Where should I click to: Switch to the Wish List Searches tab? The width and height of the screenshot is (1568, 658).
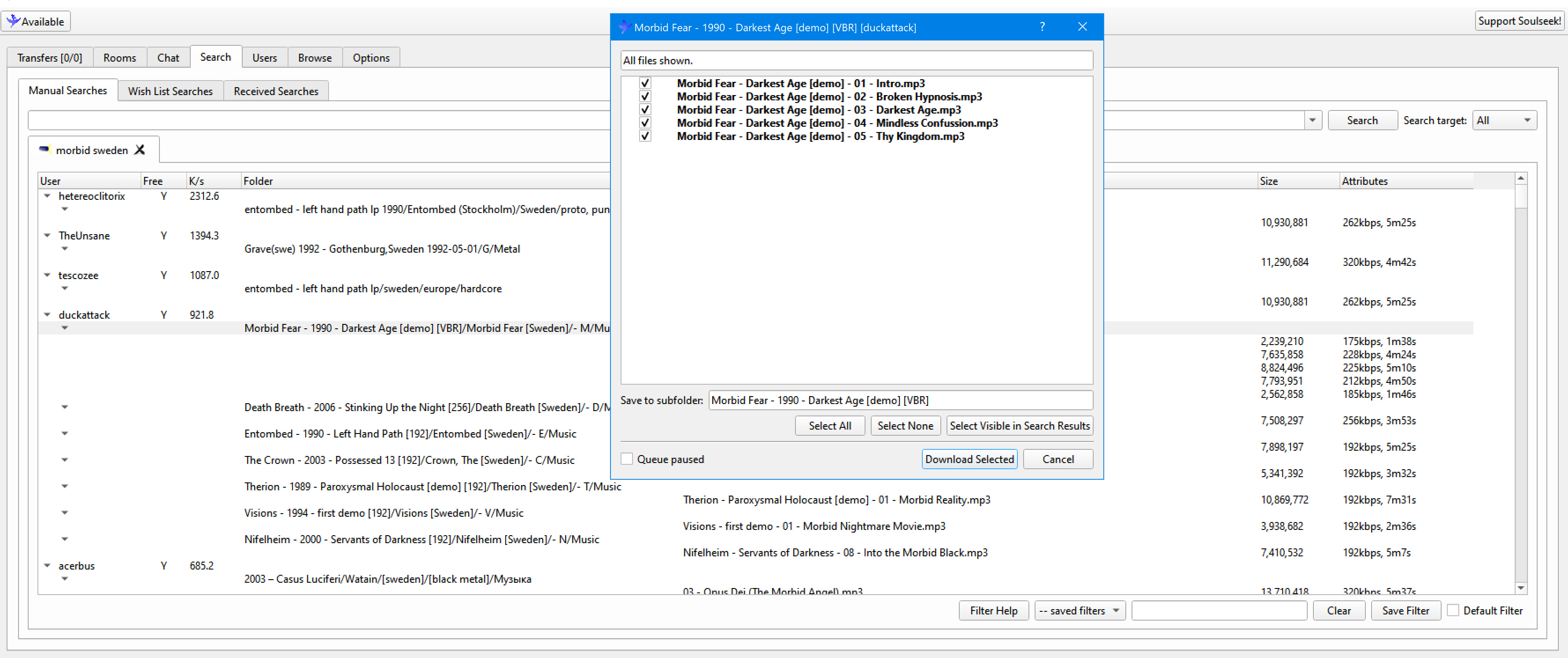(x=170, y=91)
